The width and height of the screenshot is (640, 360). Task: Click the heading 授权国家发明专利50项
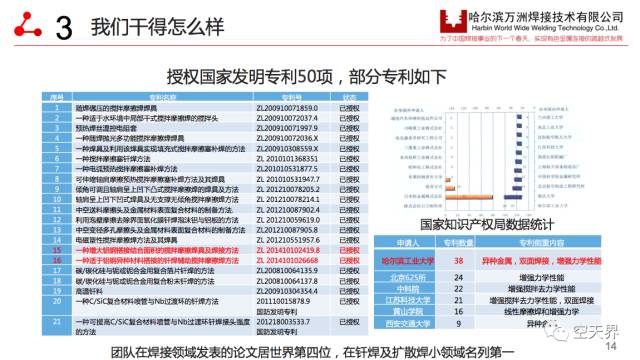point(250,76)
